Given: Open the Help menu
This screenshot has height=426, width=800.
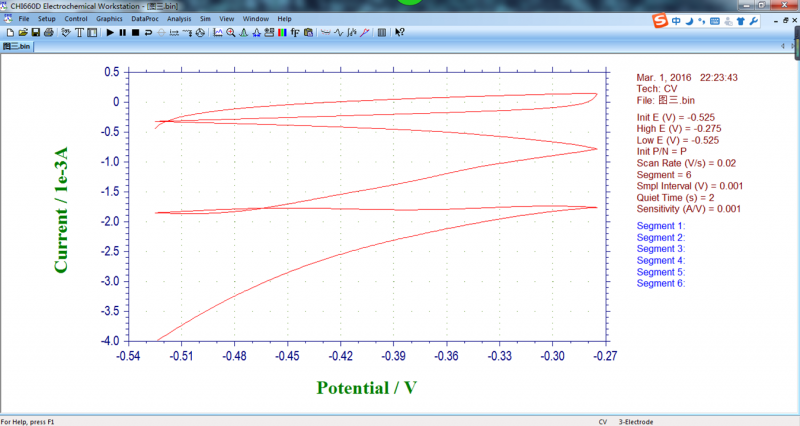Looking at the screenshot, I should 284,19.
